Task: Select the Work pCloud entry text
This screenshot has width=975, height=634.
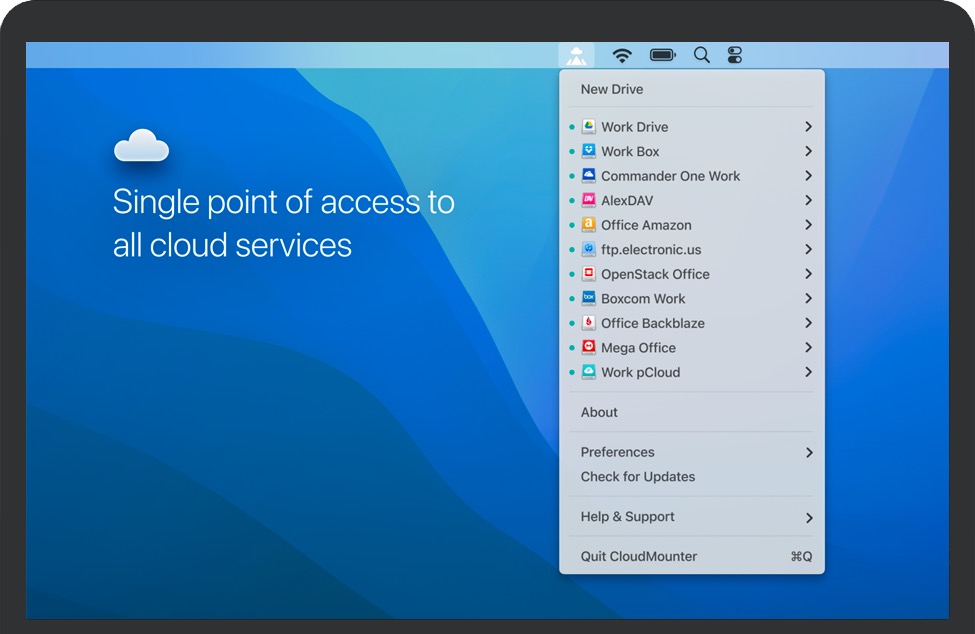Action: (x=640, y=372)
